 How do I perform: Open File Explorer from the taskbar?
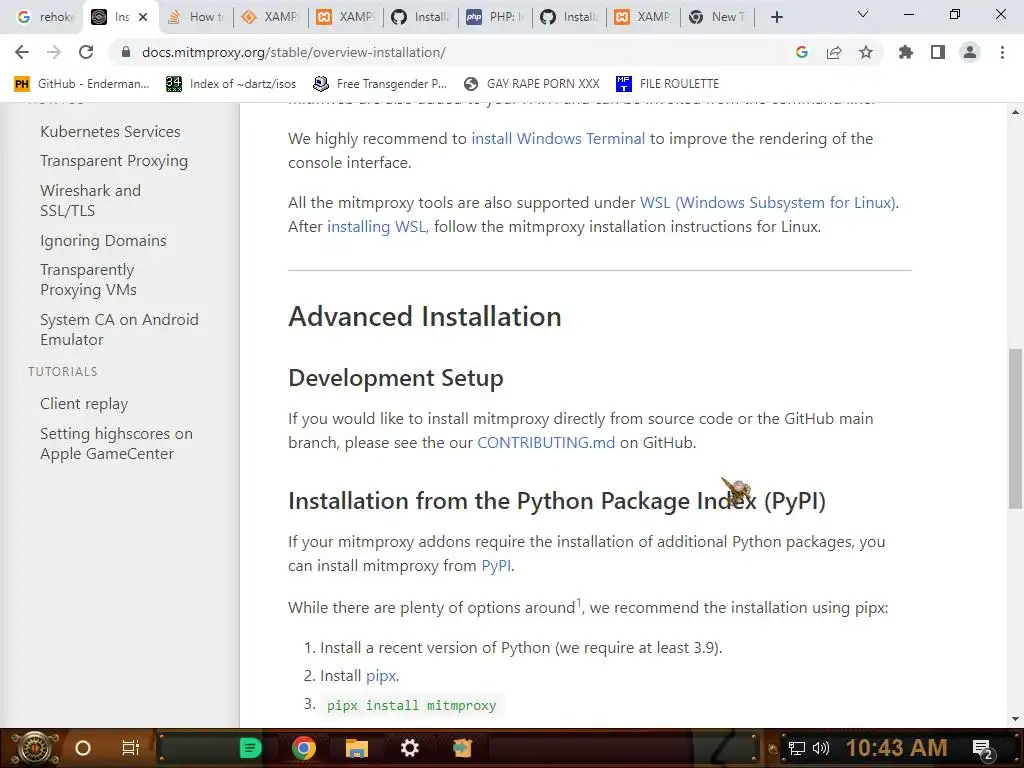point(357,748)
